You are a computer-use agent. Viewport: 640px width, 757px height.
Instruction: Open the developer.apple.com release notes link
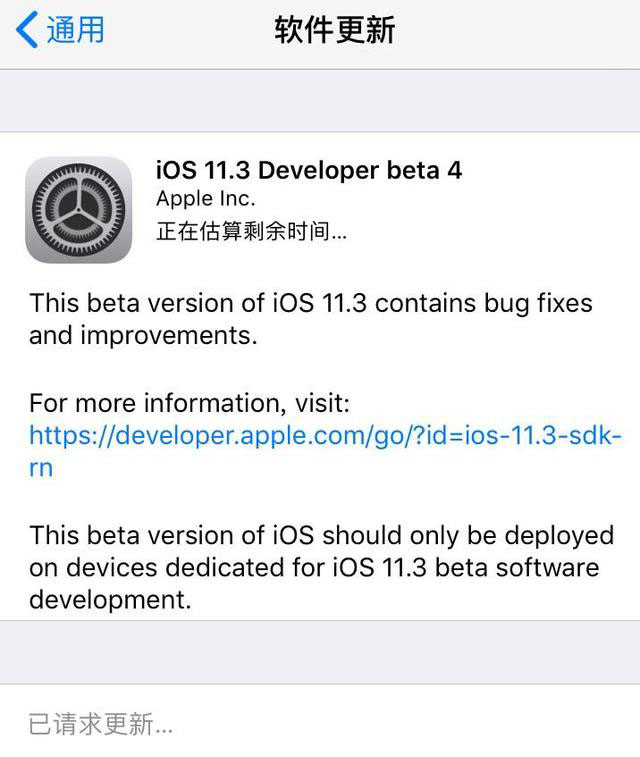pyautogui.click(x=325, y=451)
